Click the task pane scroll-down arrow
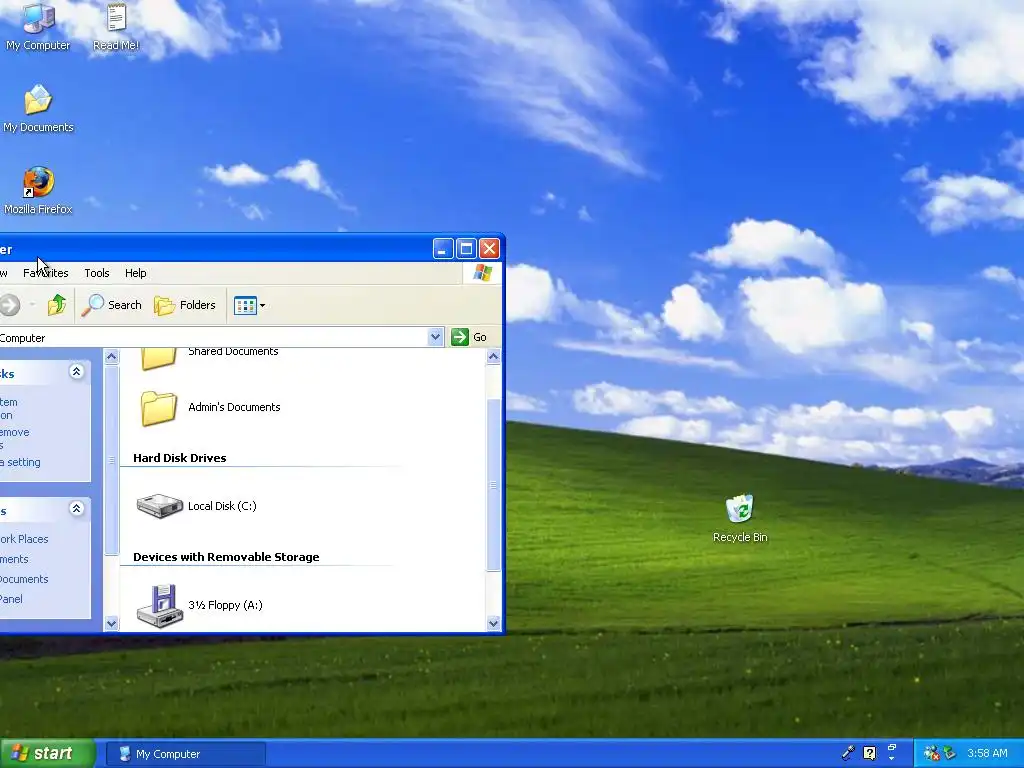 click(111, 623)
